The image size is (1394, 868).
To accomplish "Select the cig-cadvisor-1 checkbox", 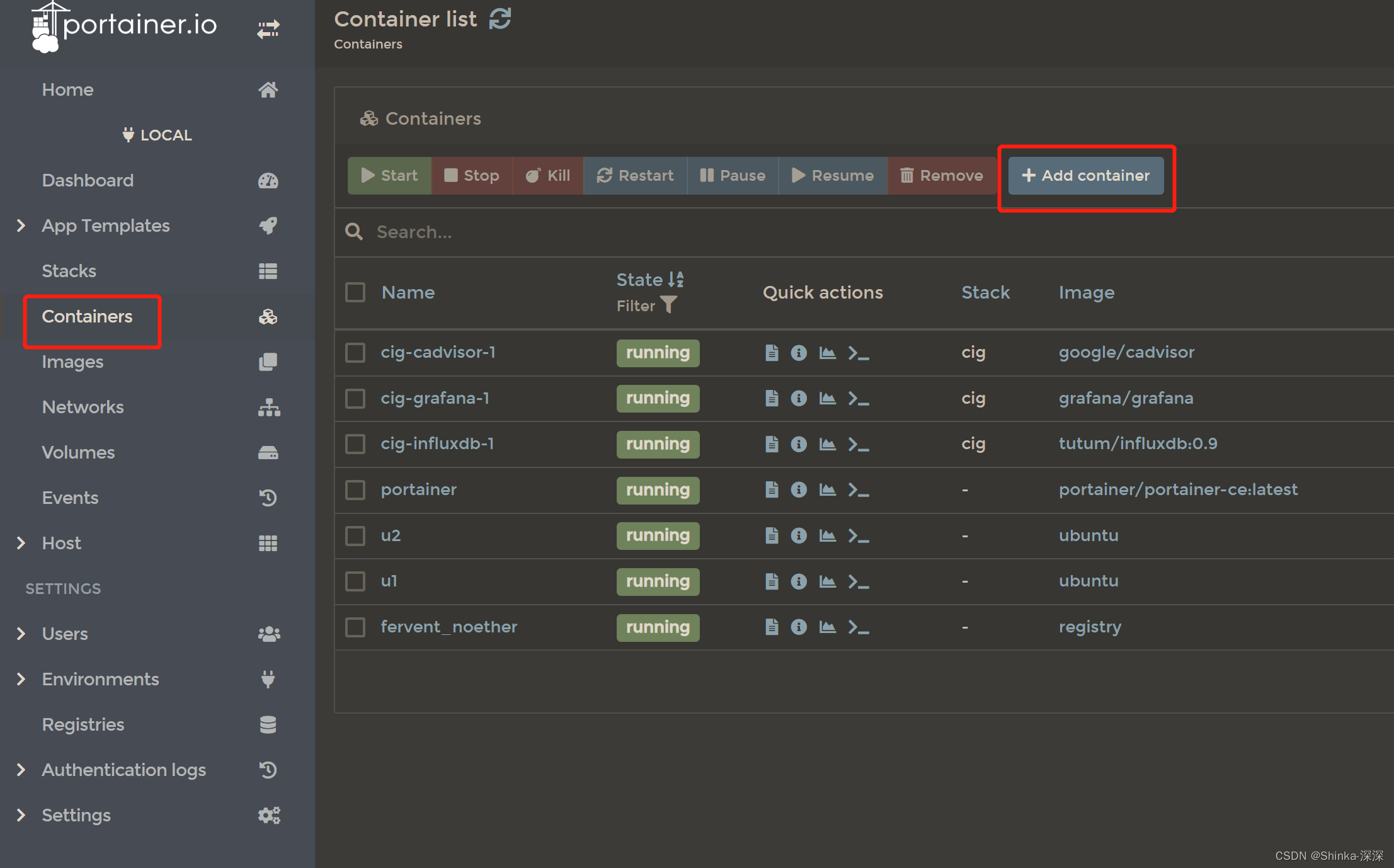I will coord(355,353).
